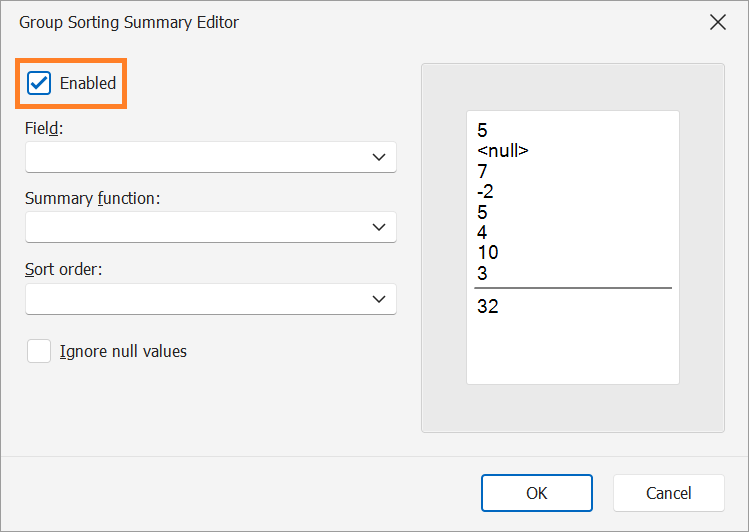Click the Enabled label text
Viewport: 749px width, 532px height.
pyautogui.click(x=88, y=83)
